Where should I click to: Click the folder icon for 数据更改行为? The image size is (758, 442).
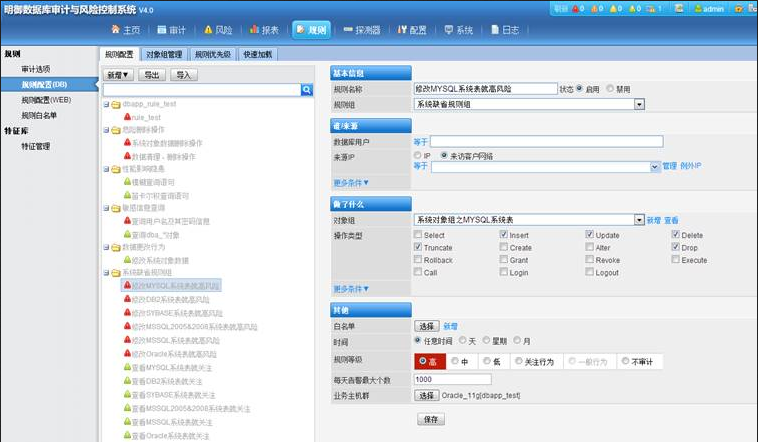pyautogui.click(x=116, y=248)
